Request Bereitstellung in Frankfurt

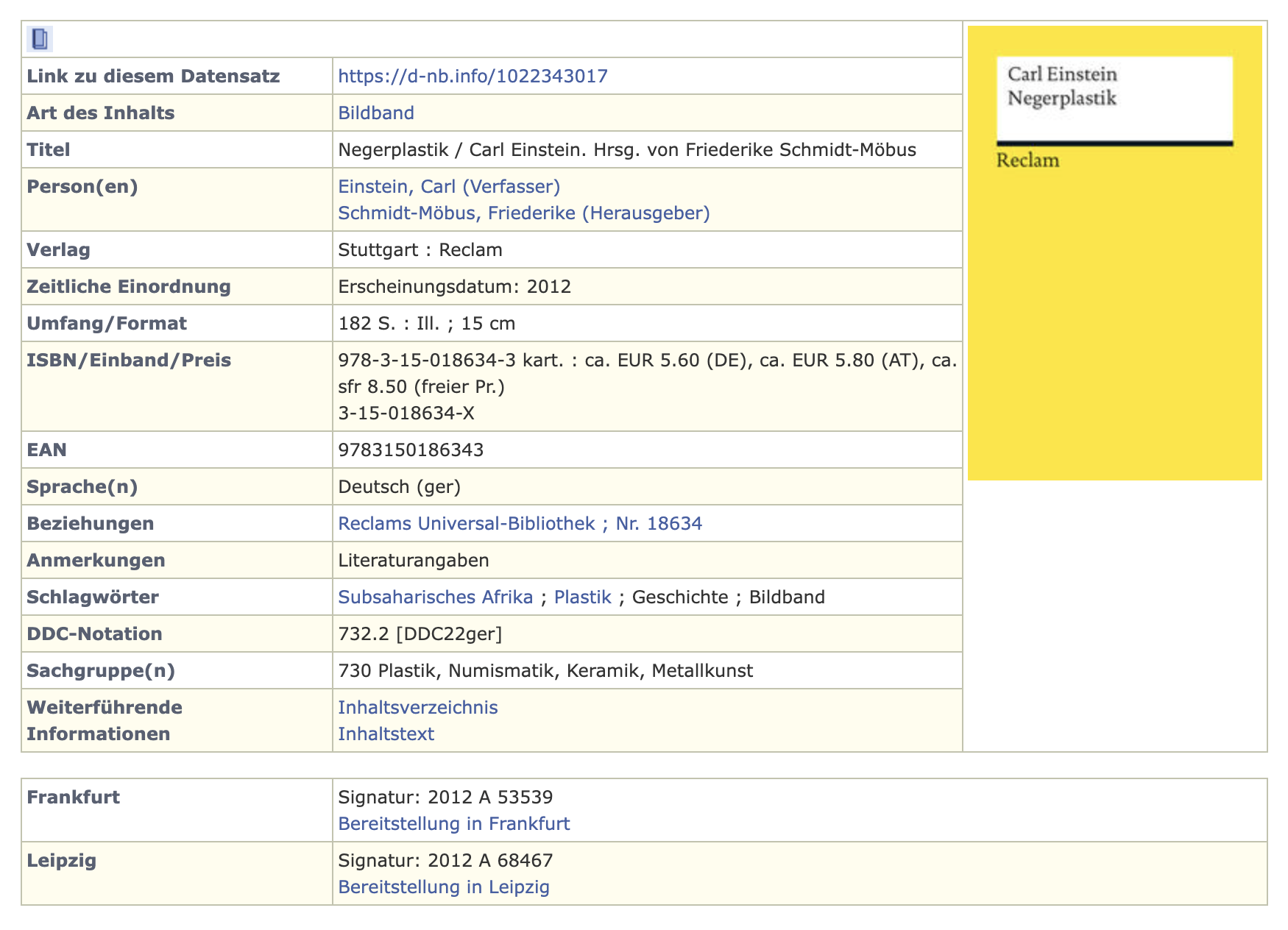[x=453, y=824]
